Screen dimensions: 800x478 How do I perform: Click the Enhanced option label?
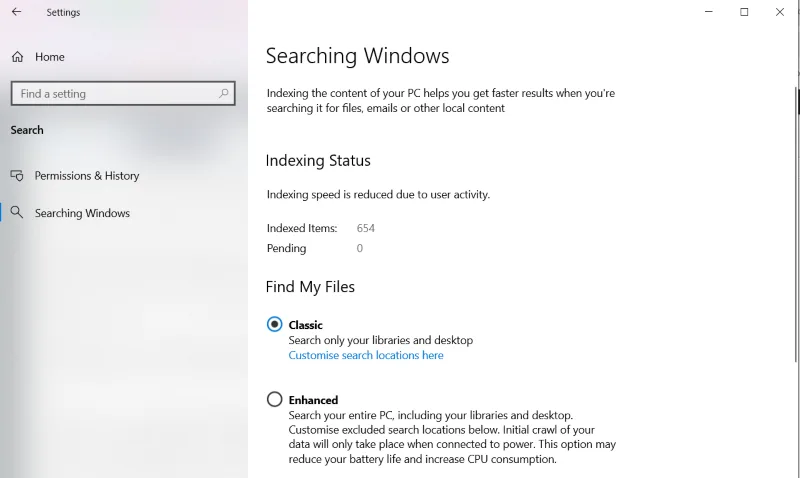click(x=313, y=400)
